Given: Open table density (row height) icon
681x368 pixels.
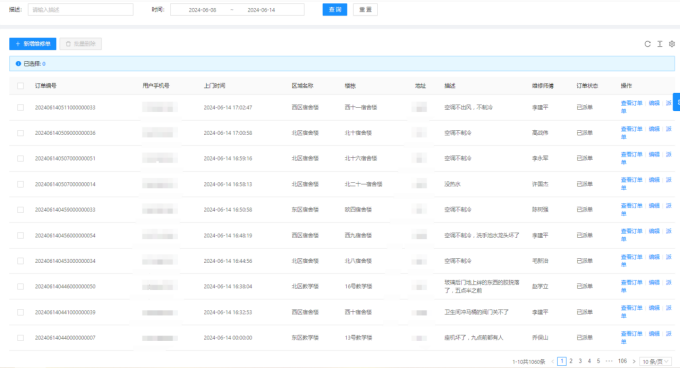Looking at the screenshot, I should pyautogui.click(x=660, y=44).
